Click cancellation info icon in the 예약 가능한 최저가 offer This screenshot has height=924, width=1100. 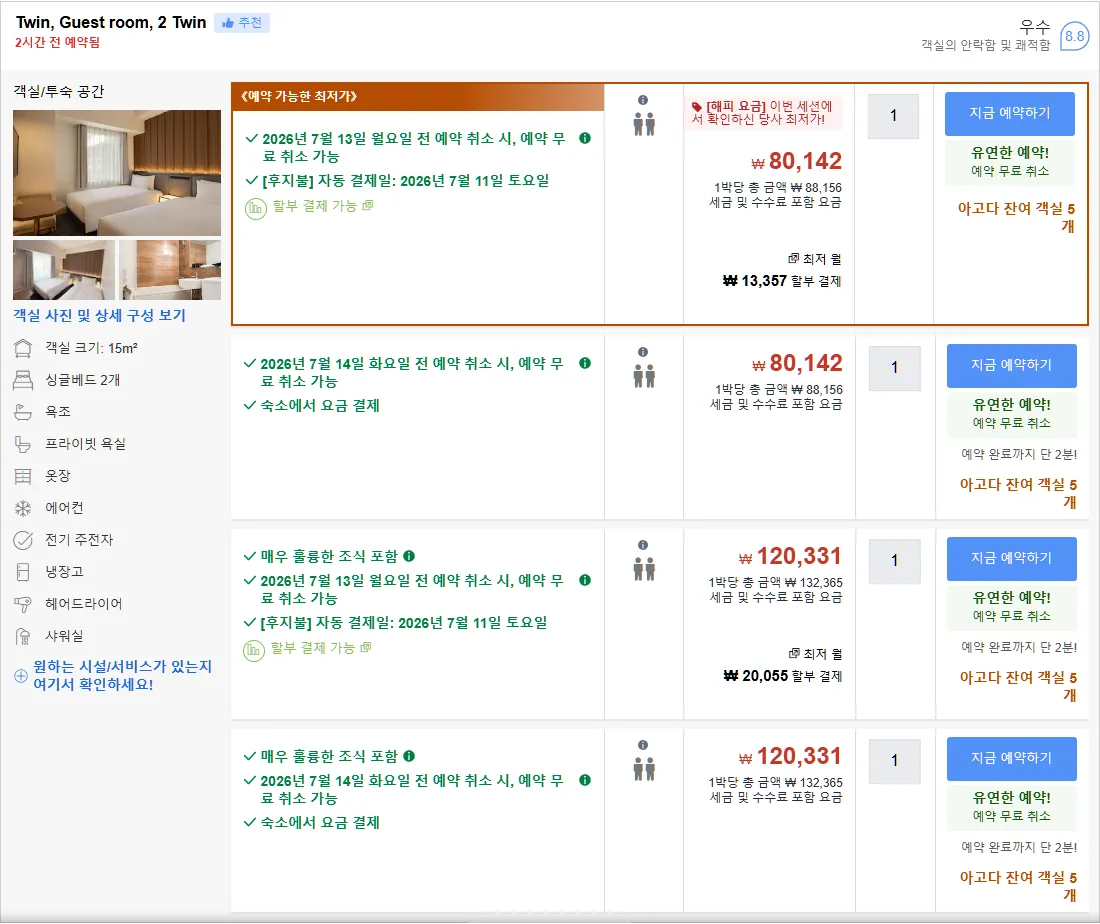tap(585, 138)
